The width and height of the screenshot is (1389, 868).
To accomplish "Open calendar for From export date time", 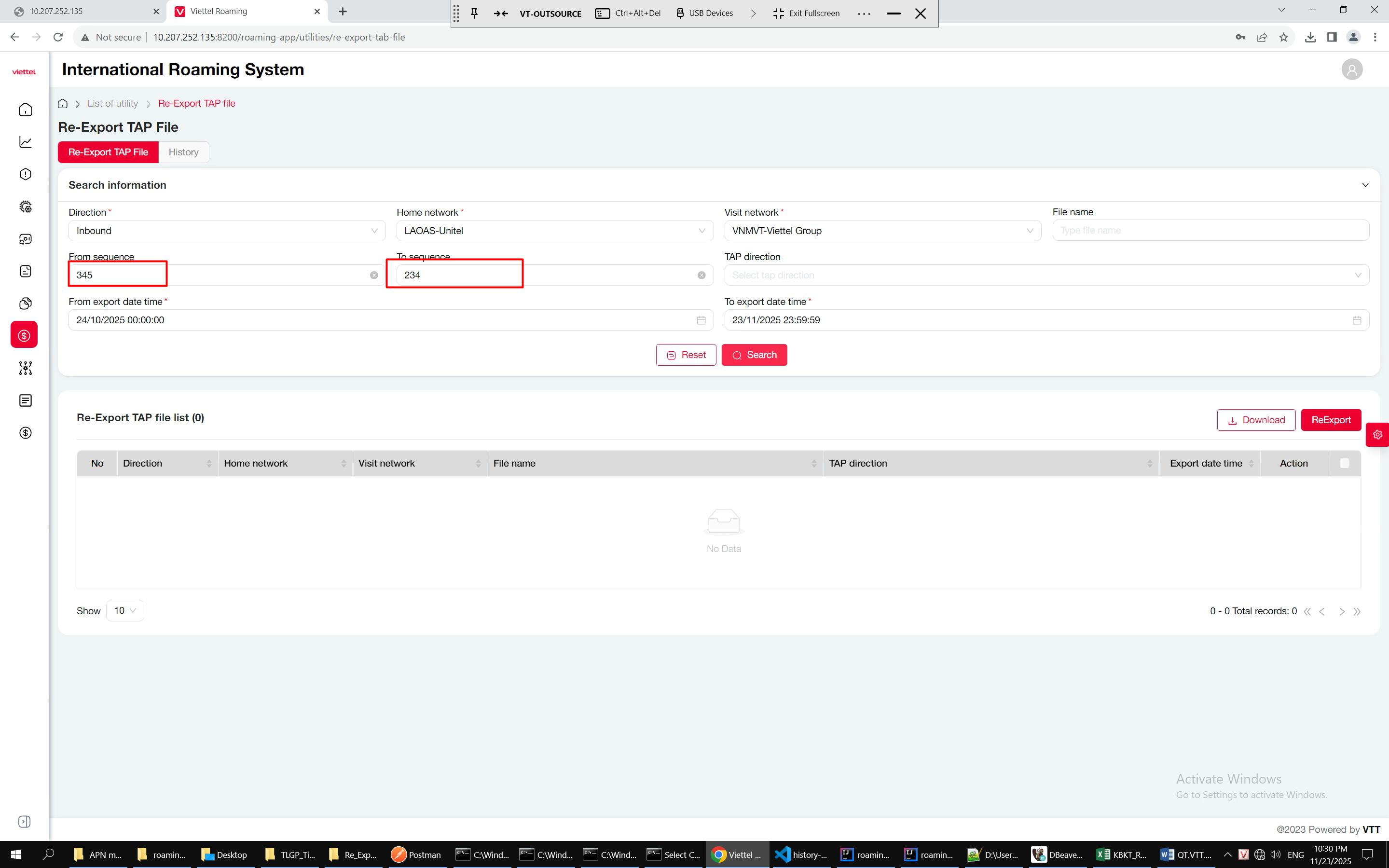I will coord(701,320).
